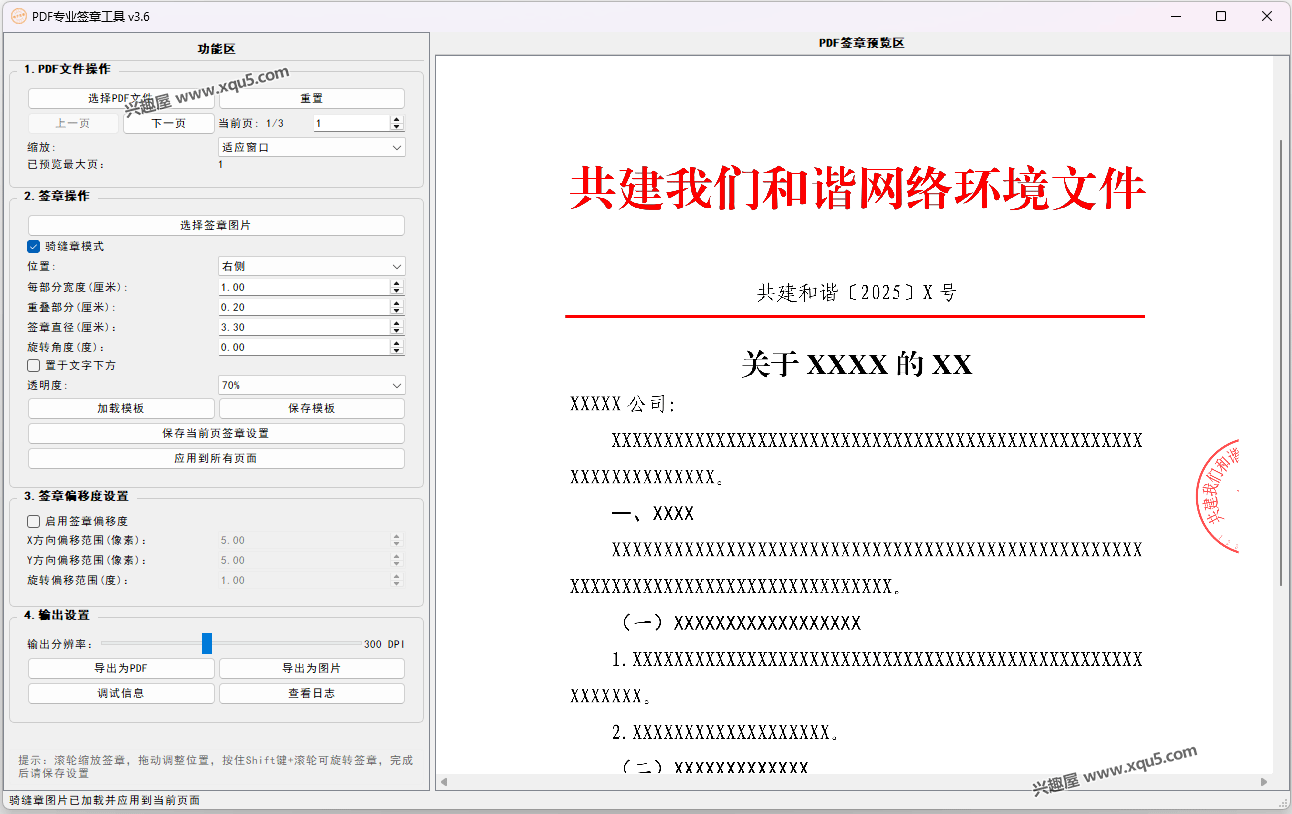The image size is (1292, 814).
Task: Click the 选择PDF文件 button
Action: pos(120,98)
